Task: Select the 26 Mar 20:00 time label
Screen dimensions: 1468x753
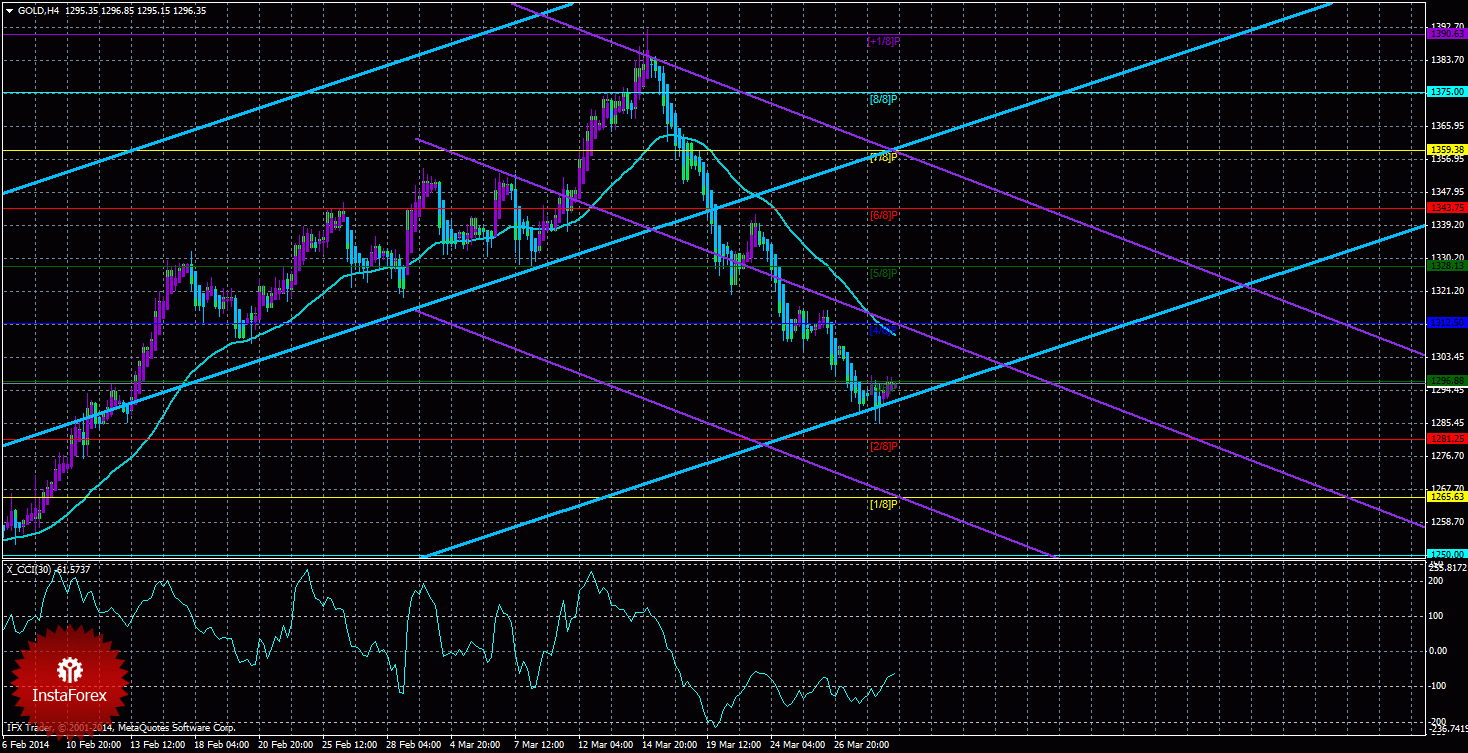Action: [863, 745]
